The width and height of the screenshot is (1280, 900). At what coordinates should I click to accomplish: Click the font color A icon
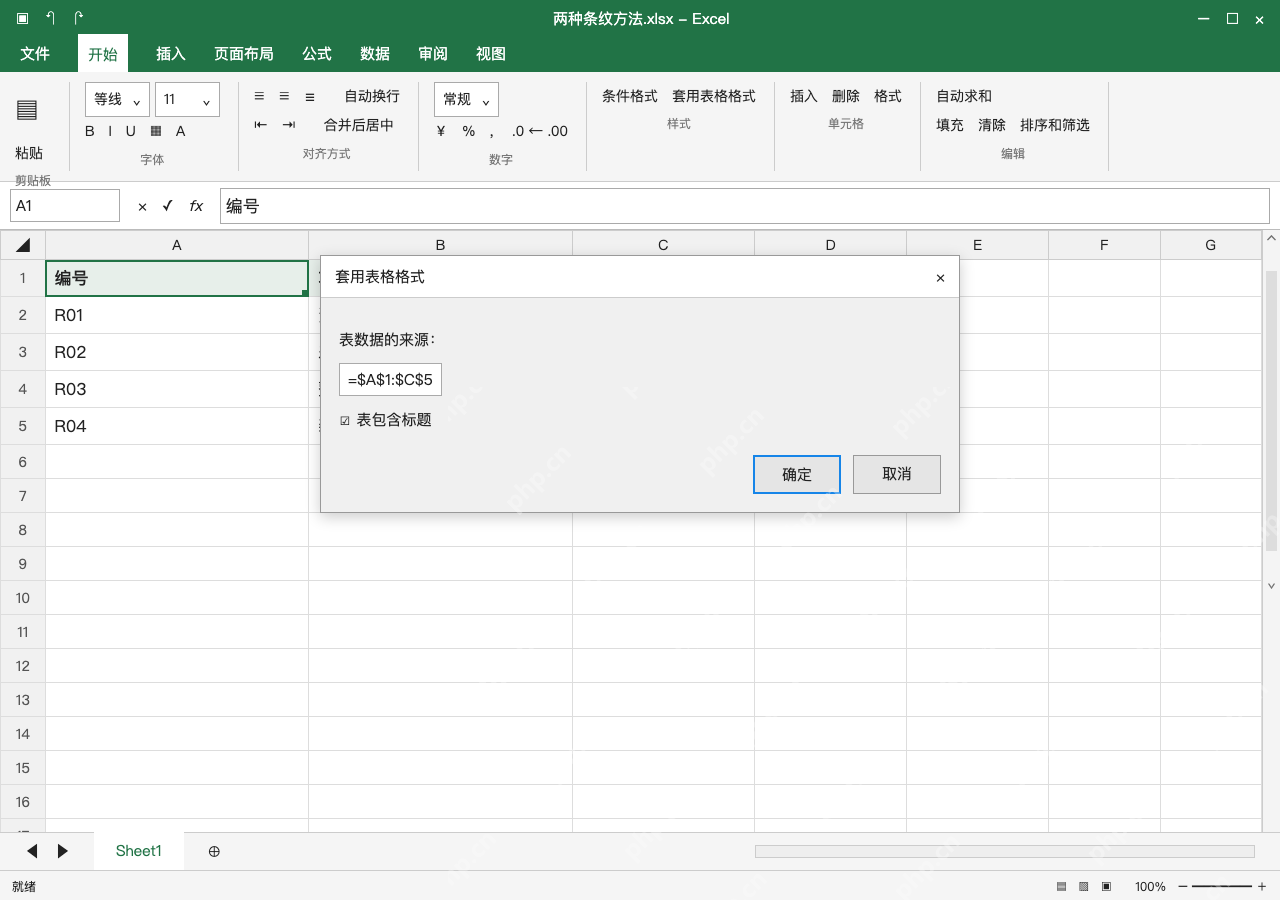pyautogui.click(x=181, y=131)
